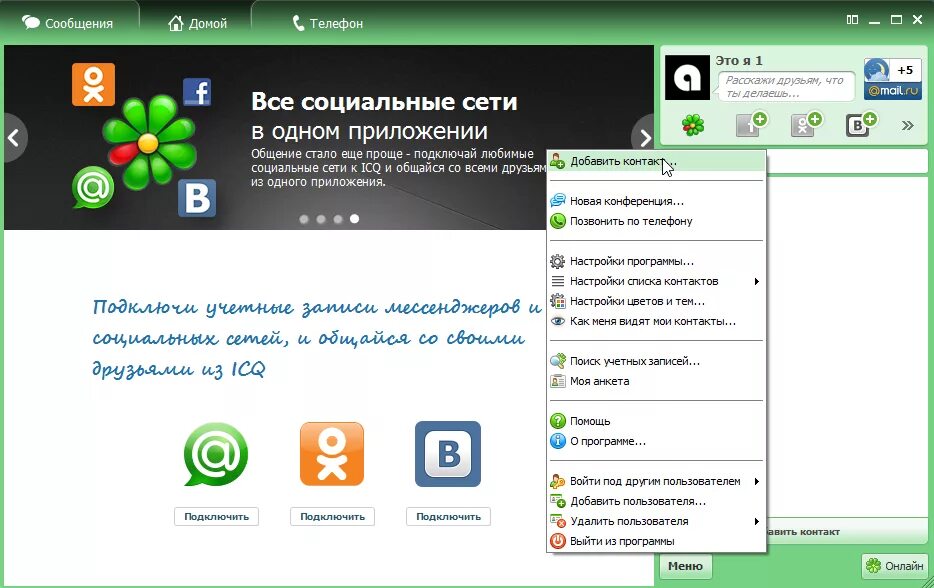The image size is (934, 588).
Task: Click Подключить under Odnoklassniki
Action: point(332,517)
